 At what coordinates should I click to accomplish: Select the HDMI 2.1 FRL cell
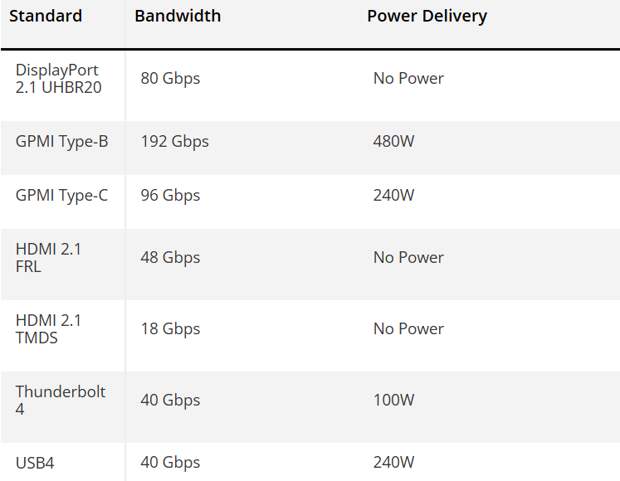(48, 258)
